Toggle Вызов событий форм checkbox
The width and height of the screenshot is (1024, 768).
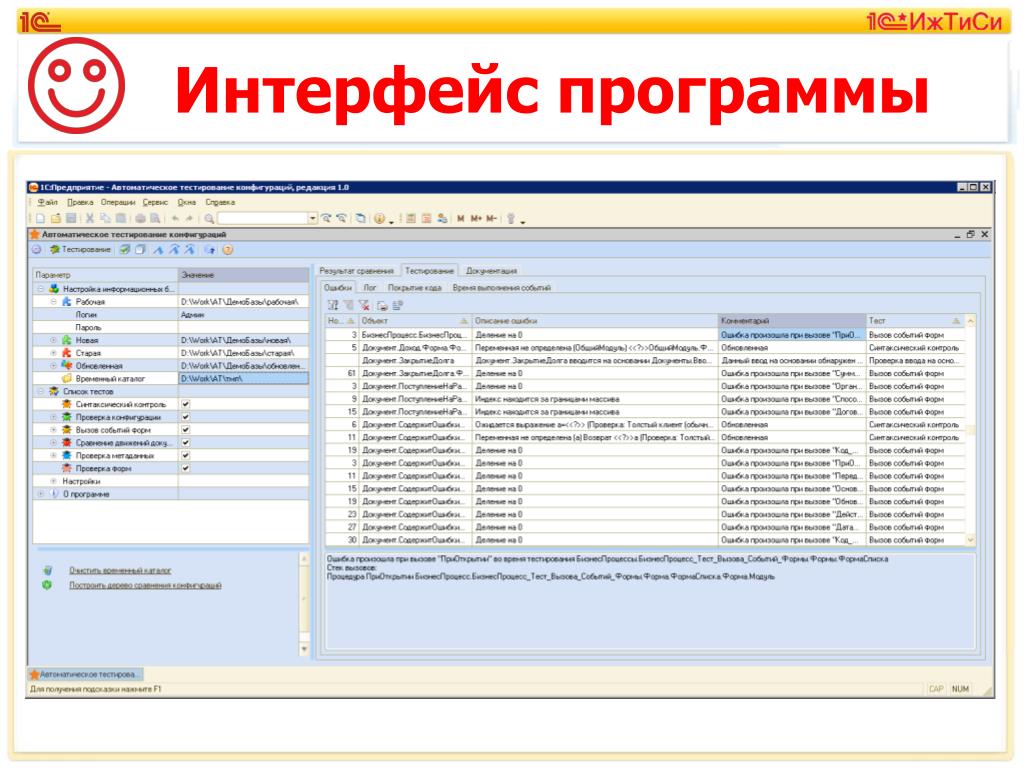point(185,430)
